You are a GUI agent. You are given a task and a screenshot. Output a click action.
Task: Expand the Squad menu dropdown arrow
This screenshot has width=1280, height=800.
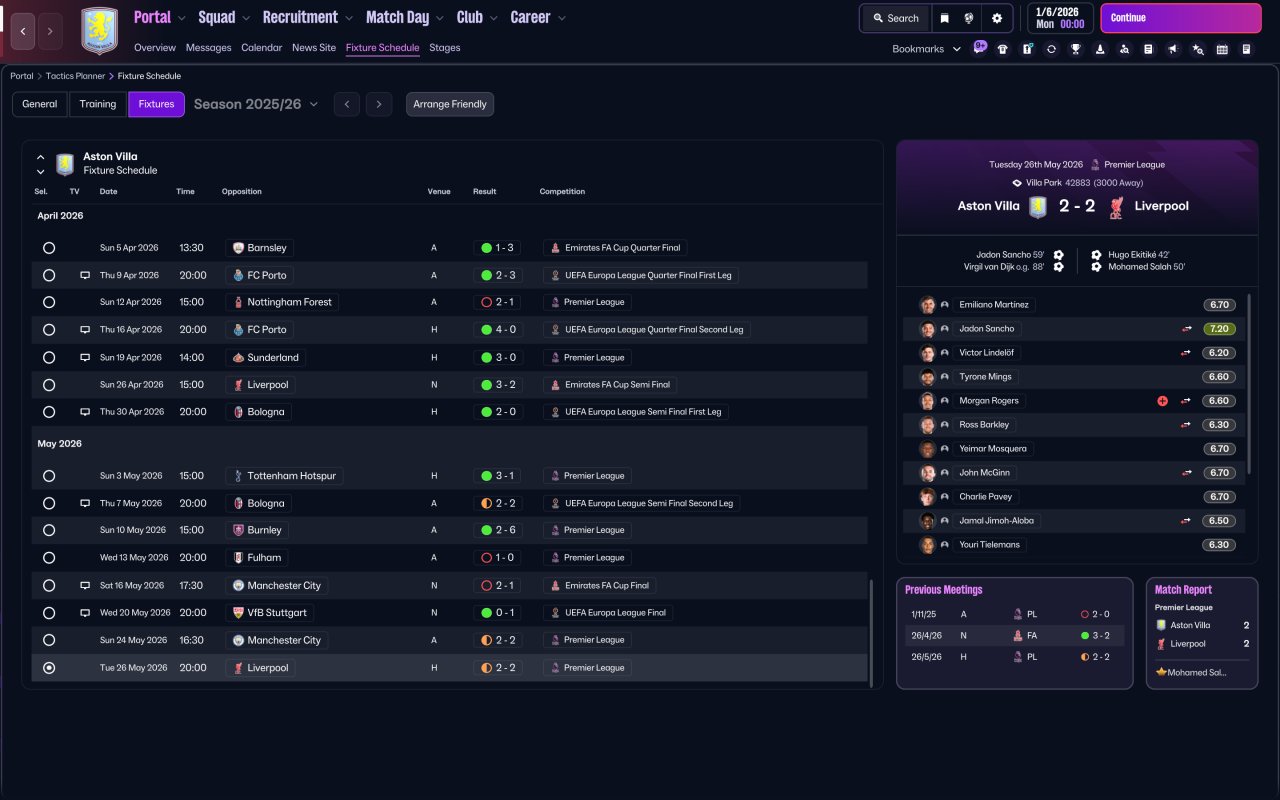(x=246, y=18)
